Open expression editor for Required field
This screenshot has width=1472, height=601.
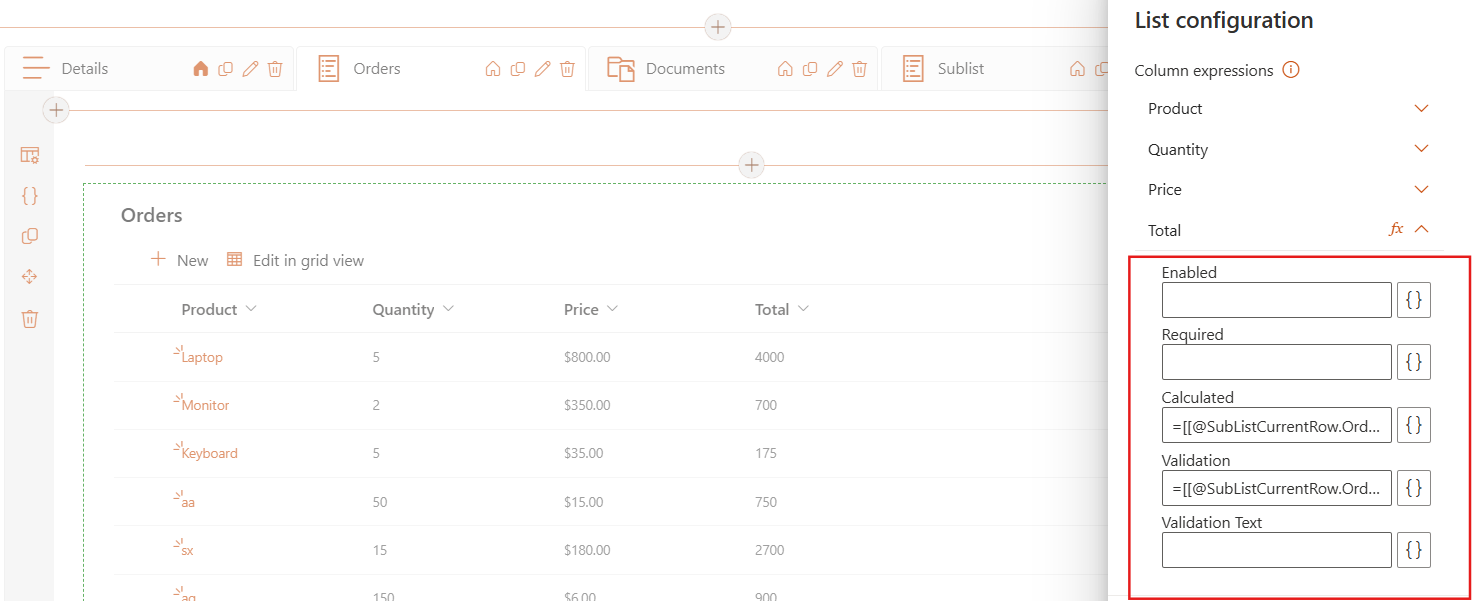[1414, 362]
